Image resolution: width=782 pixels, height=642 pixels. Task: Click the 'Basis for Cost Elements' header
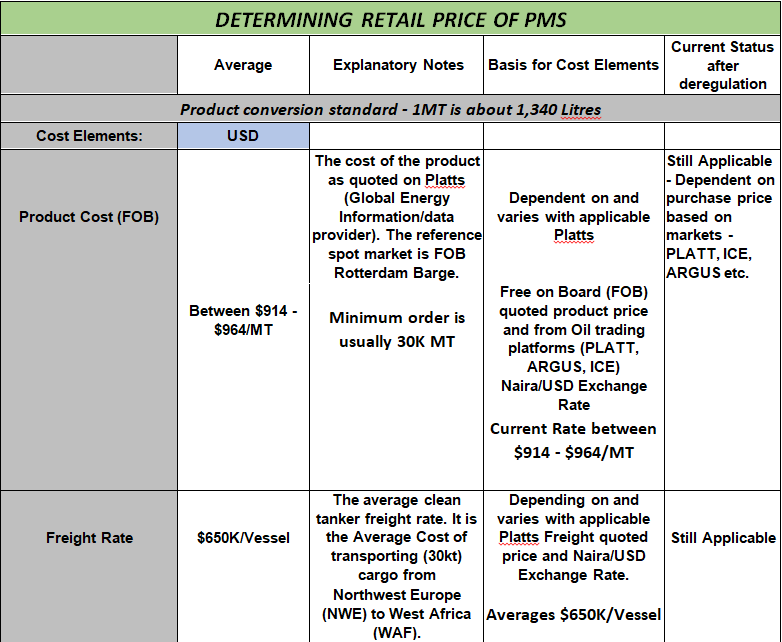click(x=574, y=65)
